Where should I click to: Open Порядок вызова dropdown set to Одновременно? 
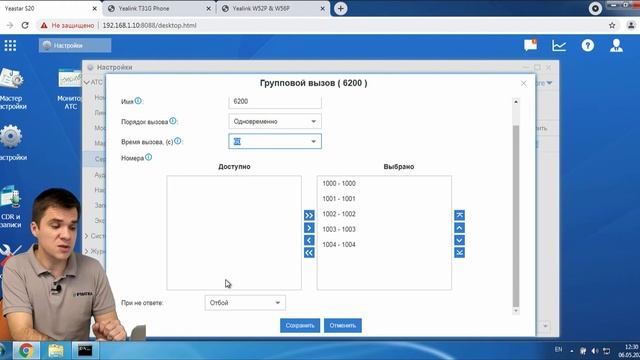(275, 121)
